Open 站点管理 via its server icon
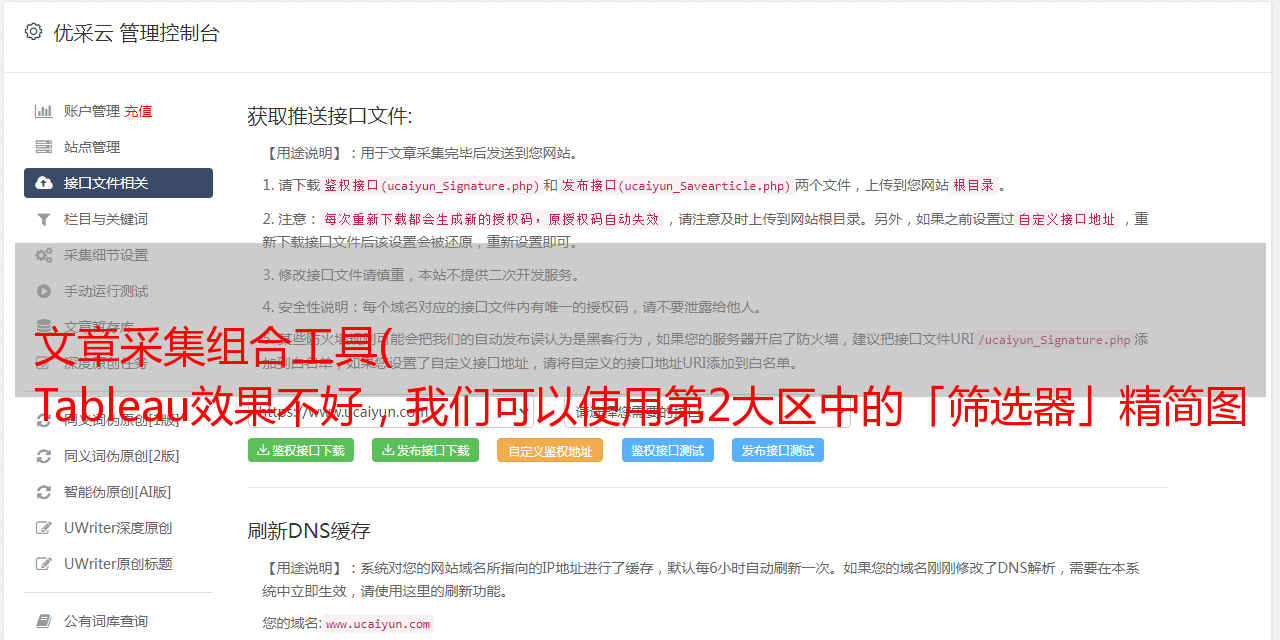 (44, 147)
